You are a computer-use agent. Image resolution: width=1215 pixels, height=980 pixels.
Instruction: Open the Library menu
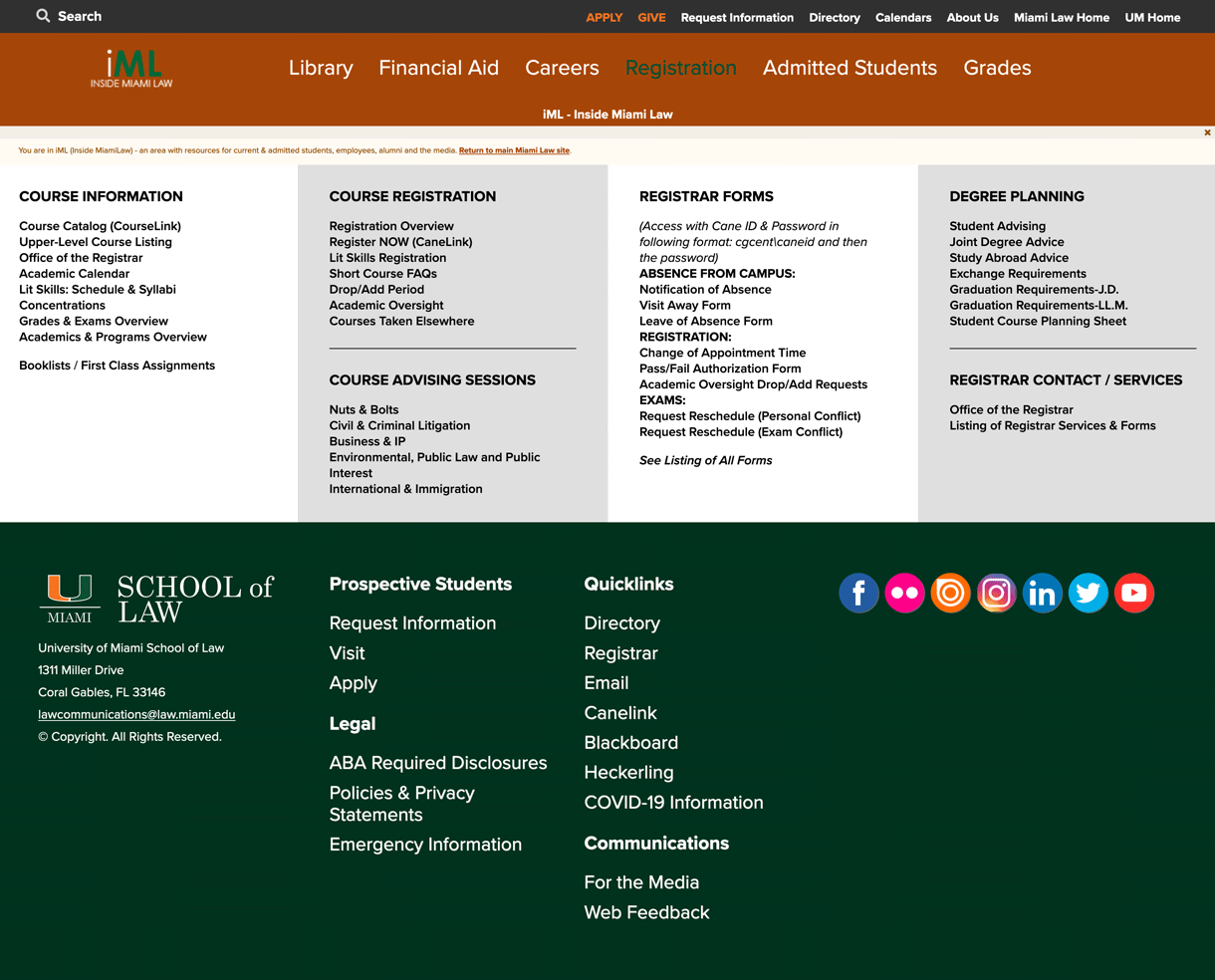(x=321, y=68)
